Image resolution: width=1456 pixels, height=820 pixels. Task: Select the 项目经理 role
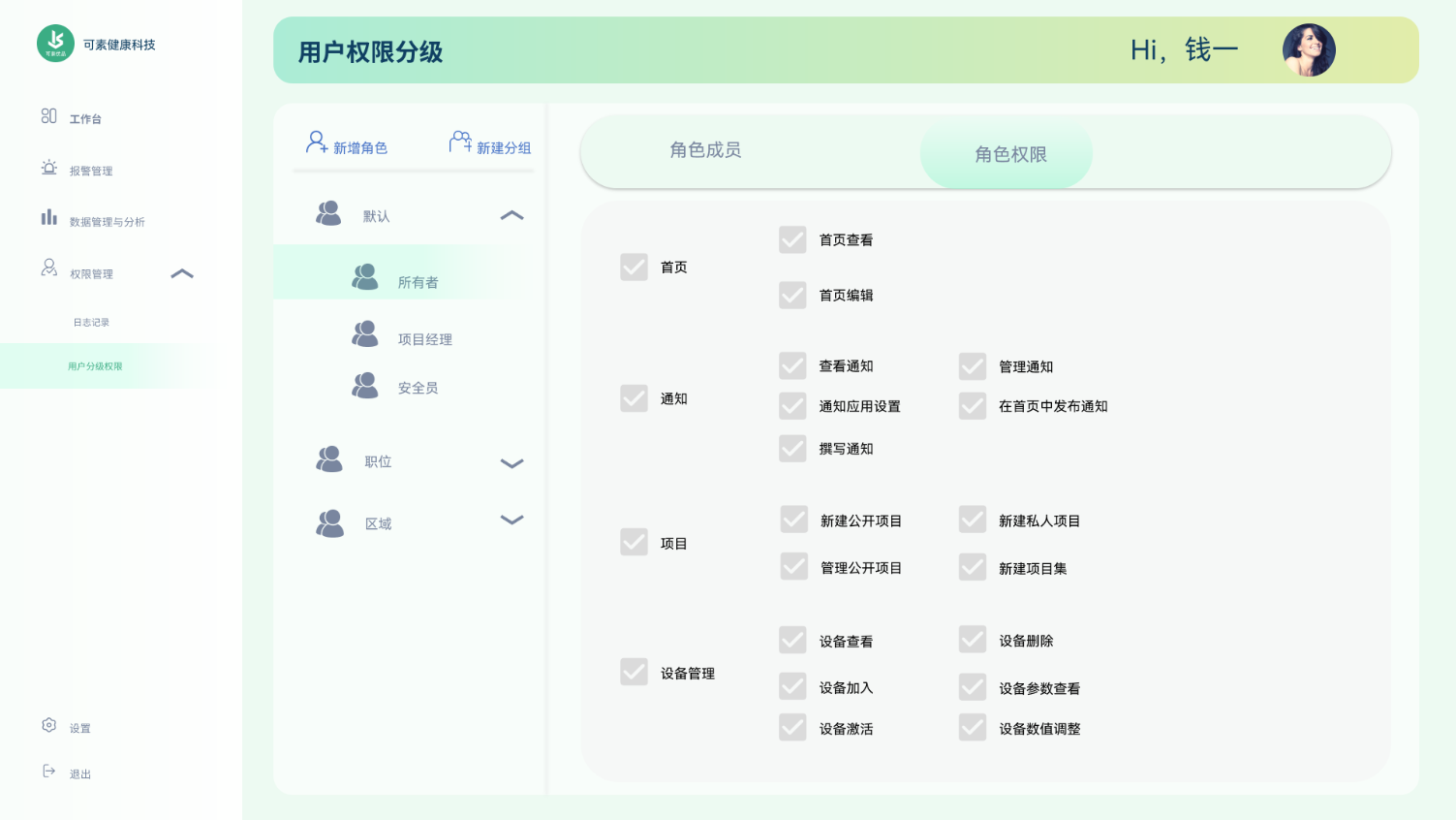click(424, 339)
